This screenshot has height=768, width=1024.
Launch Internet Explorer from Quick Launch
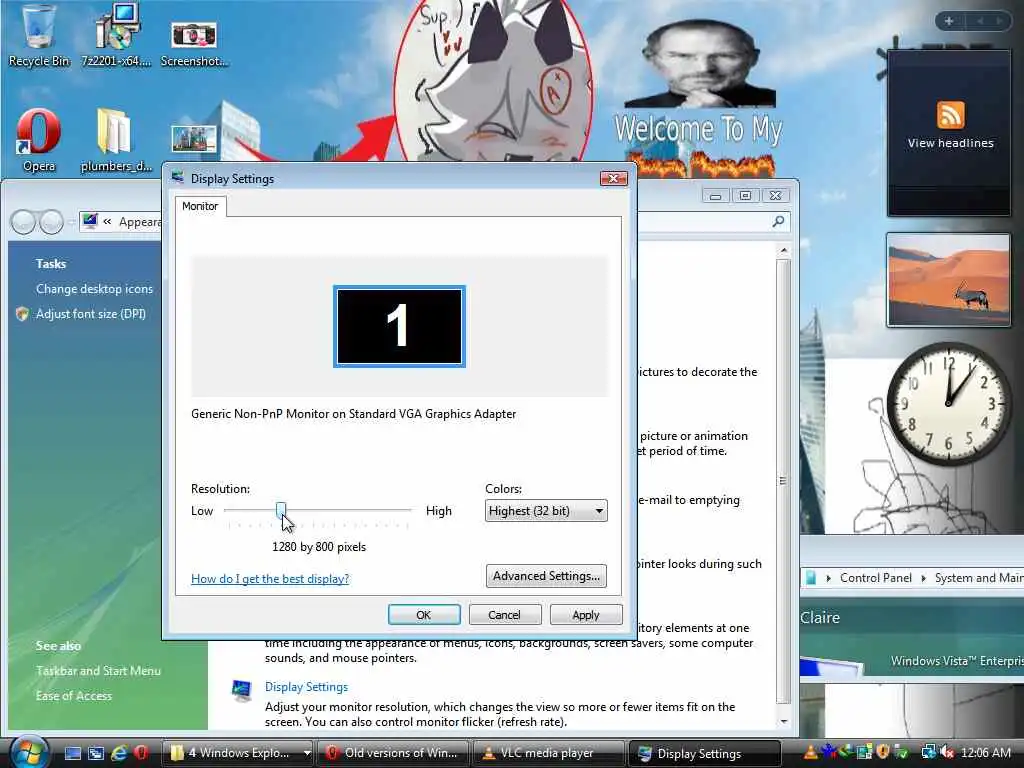[118, 753]
